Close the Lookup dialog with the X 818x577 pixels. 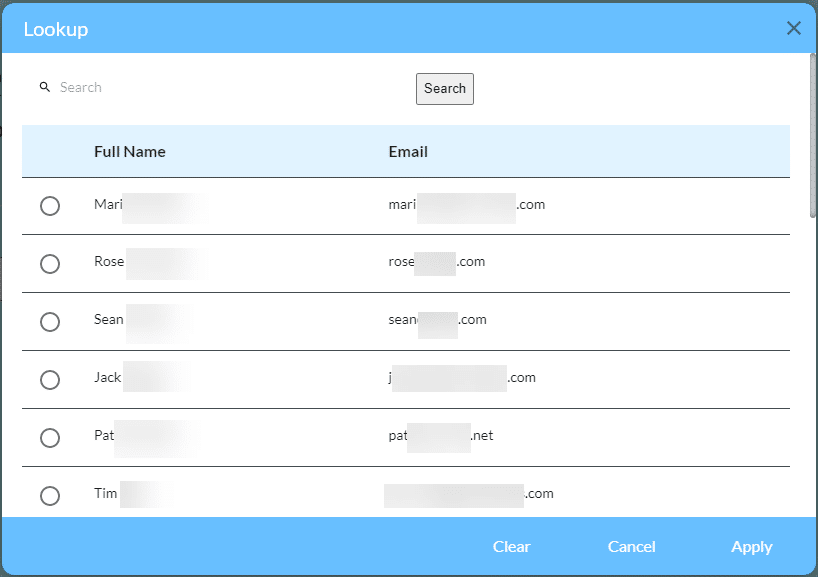coord(794,28)
